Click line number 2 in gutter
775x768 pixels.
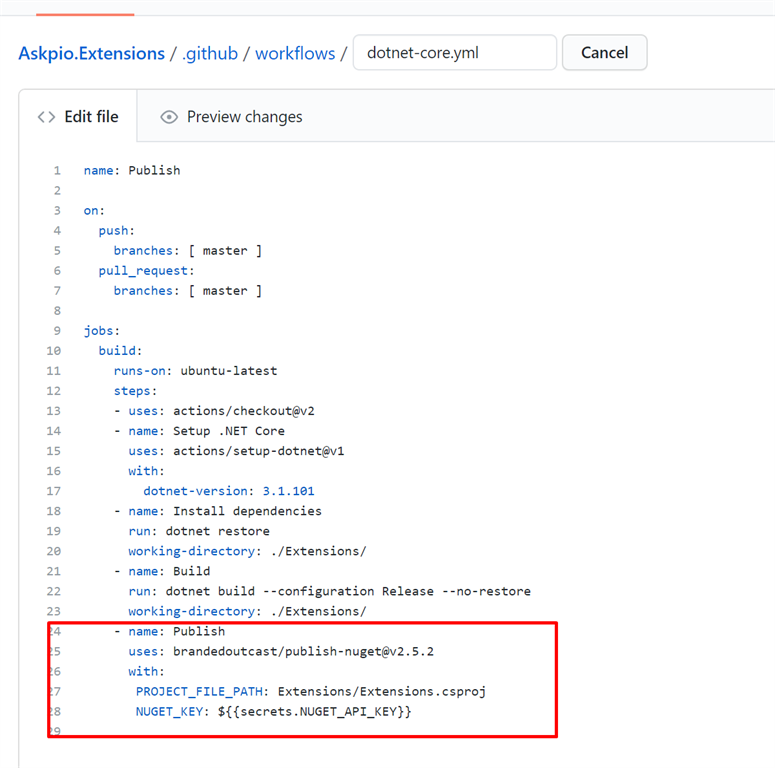[x=57, y=191]
